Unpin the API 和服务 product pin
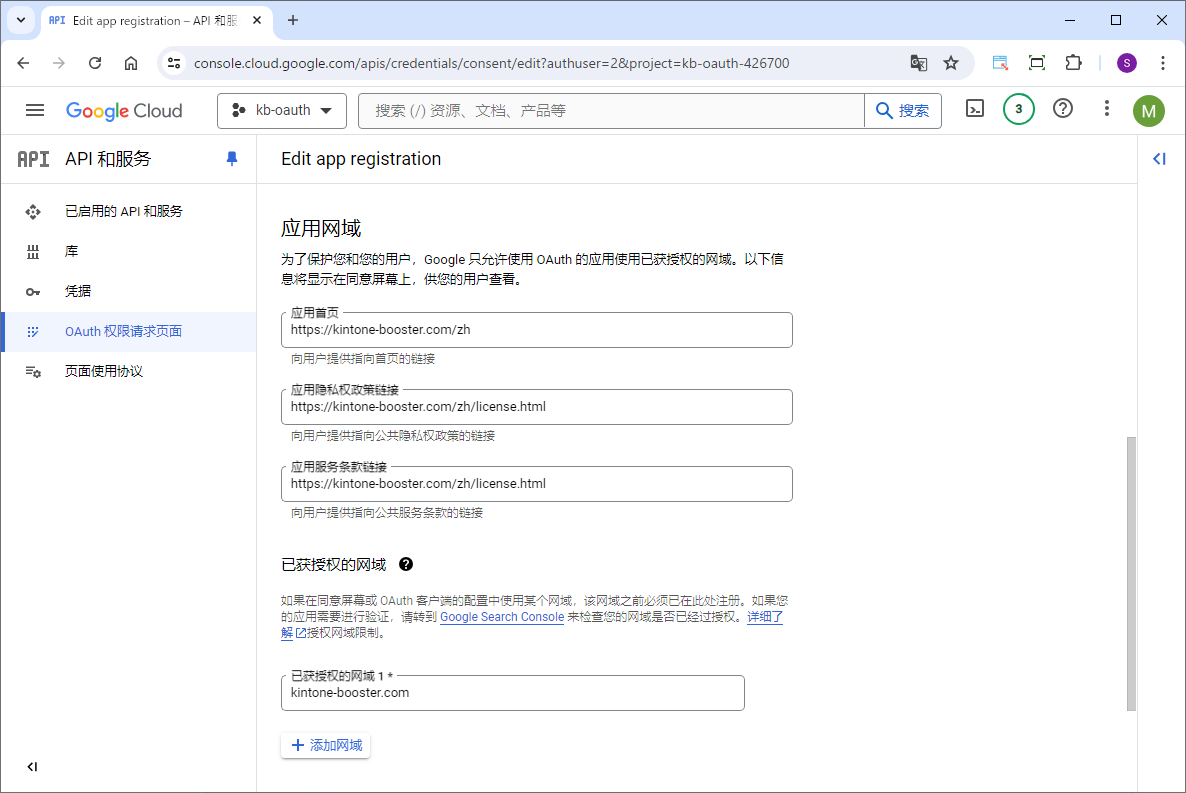The height and width of the screenshot is (793, 1186). (232, 159)
